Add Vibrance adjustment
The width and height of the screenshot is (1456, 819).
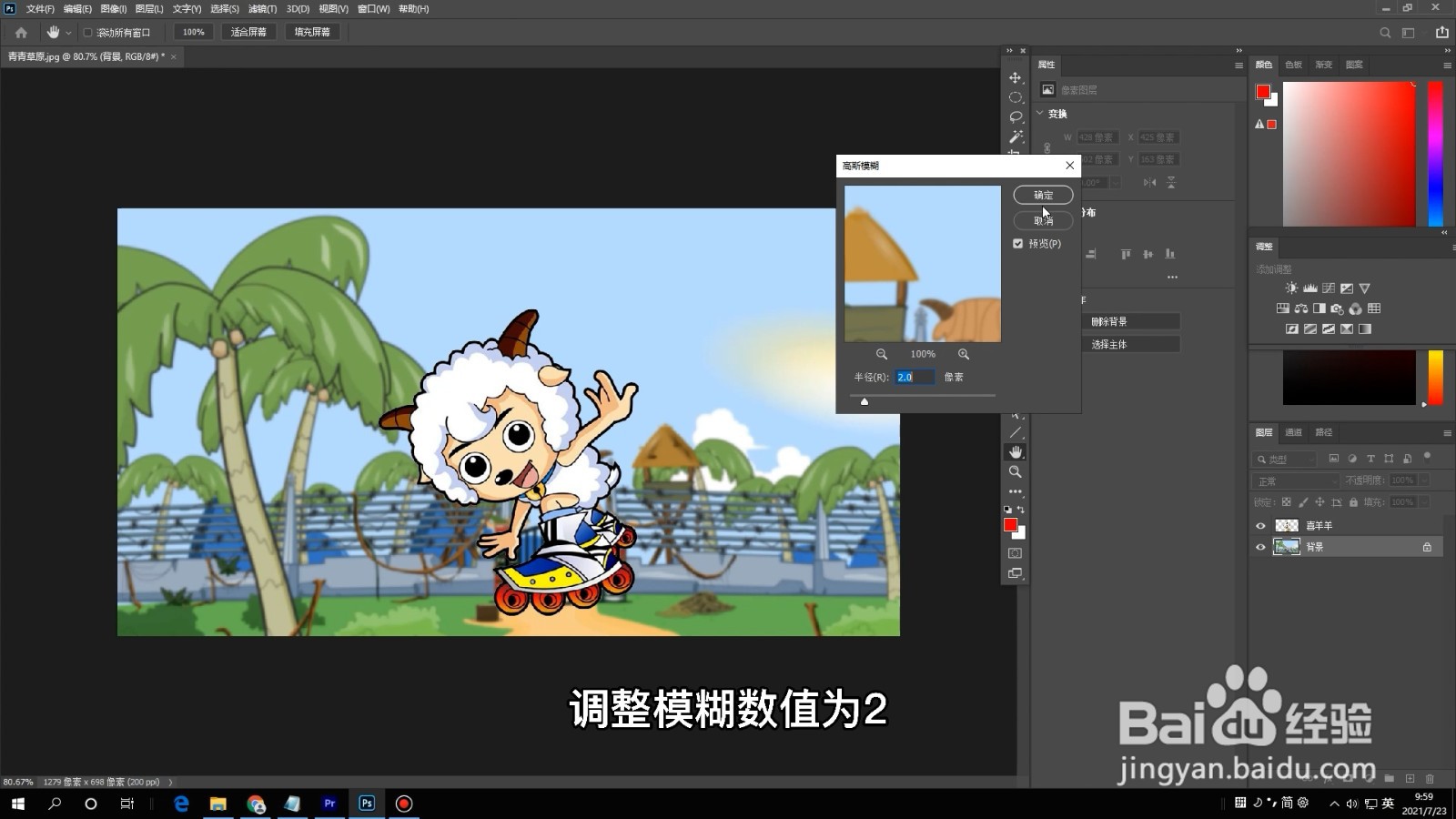(x=1365, y=288)
